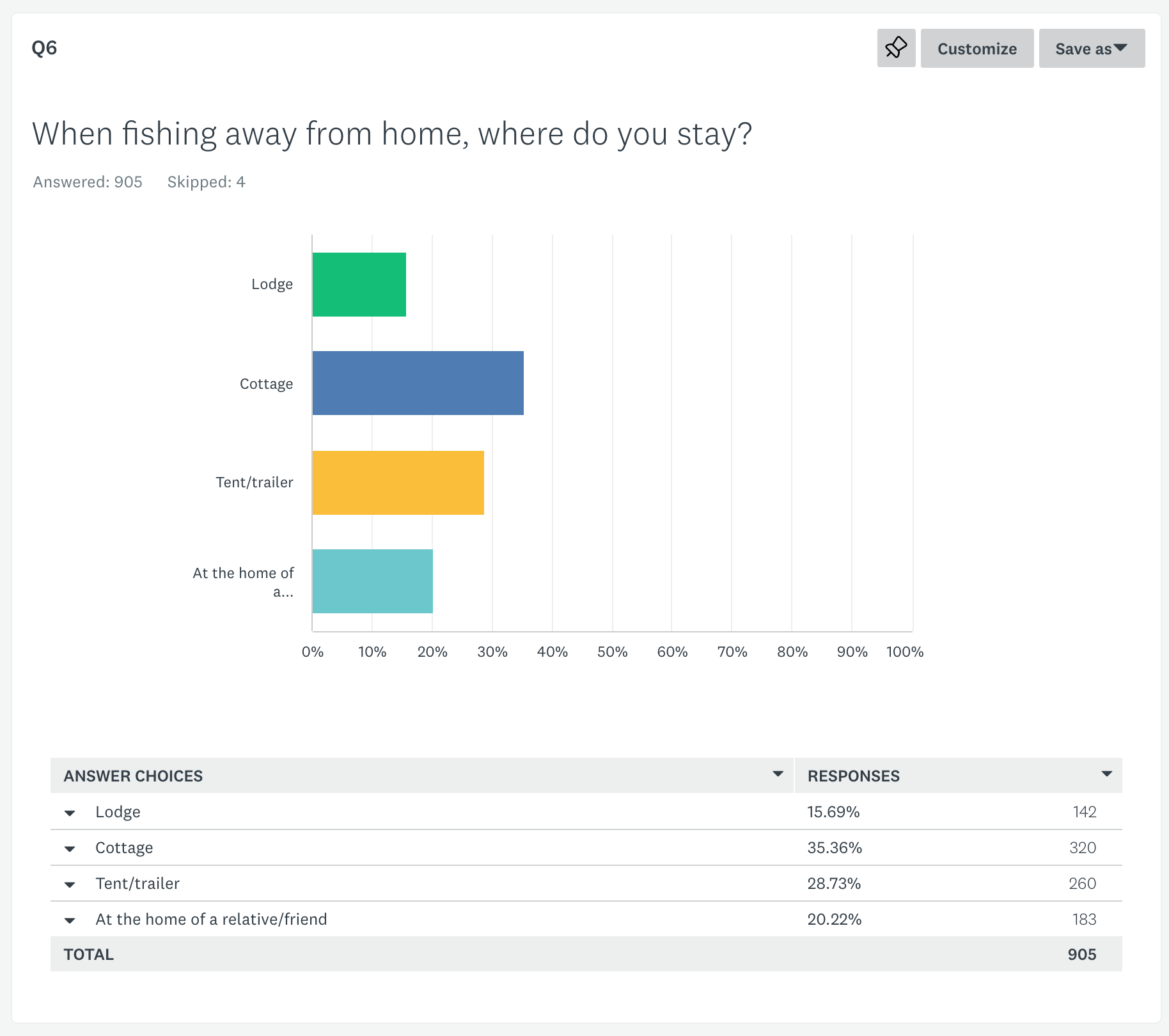Click the 28.73% Tent/trailer response value
Screen dimensions: 1169x1036
click(x=834, y=883)
